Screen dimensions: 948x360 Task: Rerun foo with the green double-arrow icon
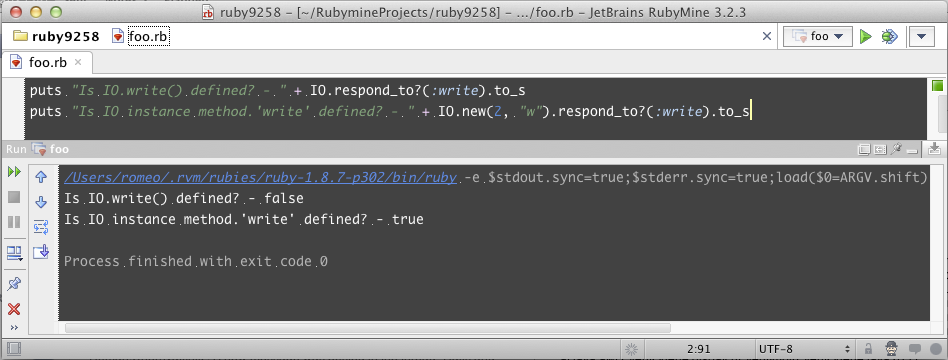coord(14,172)
